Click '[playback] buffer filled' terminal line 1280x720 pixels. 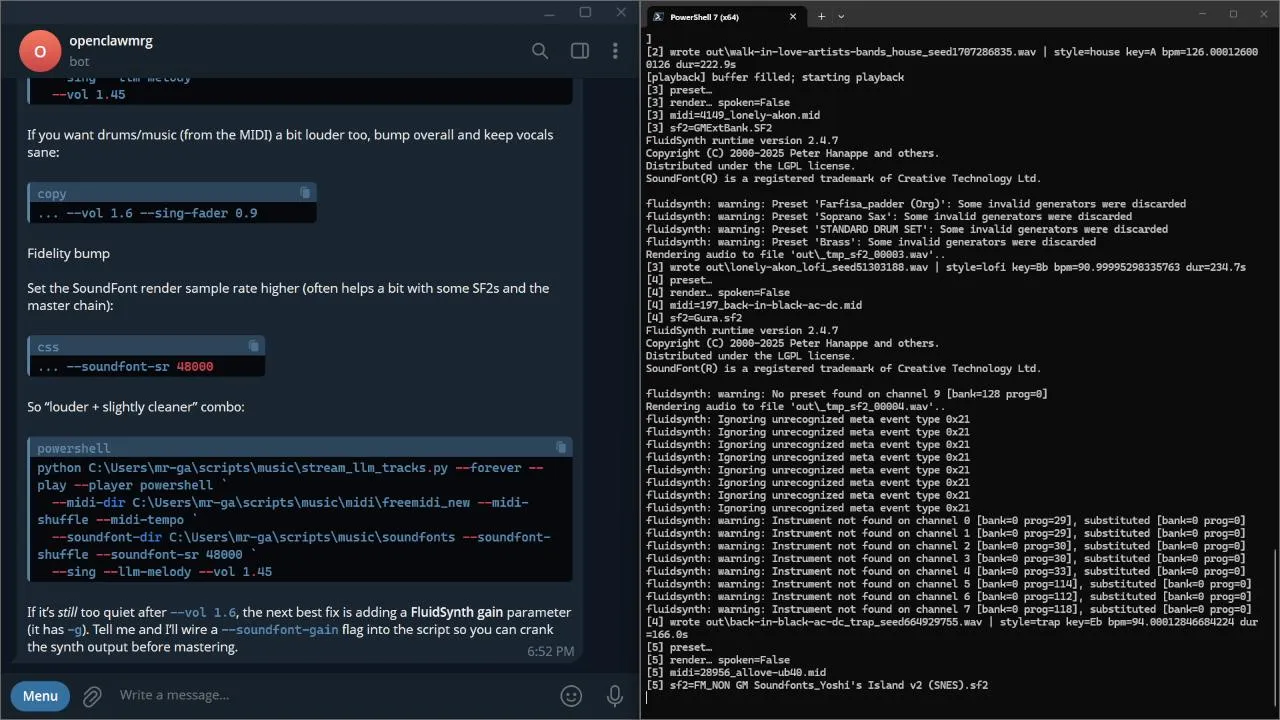click(775, 77)
